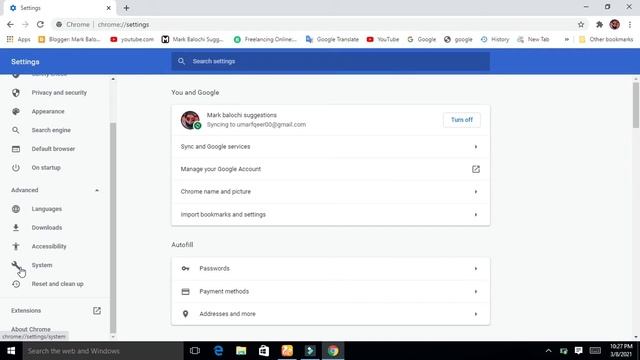Open Appearance settings
The image size is (640, 360).
click(x=48, y=111)
